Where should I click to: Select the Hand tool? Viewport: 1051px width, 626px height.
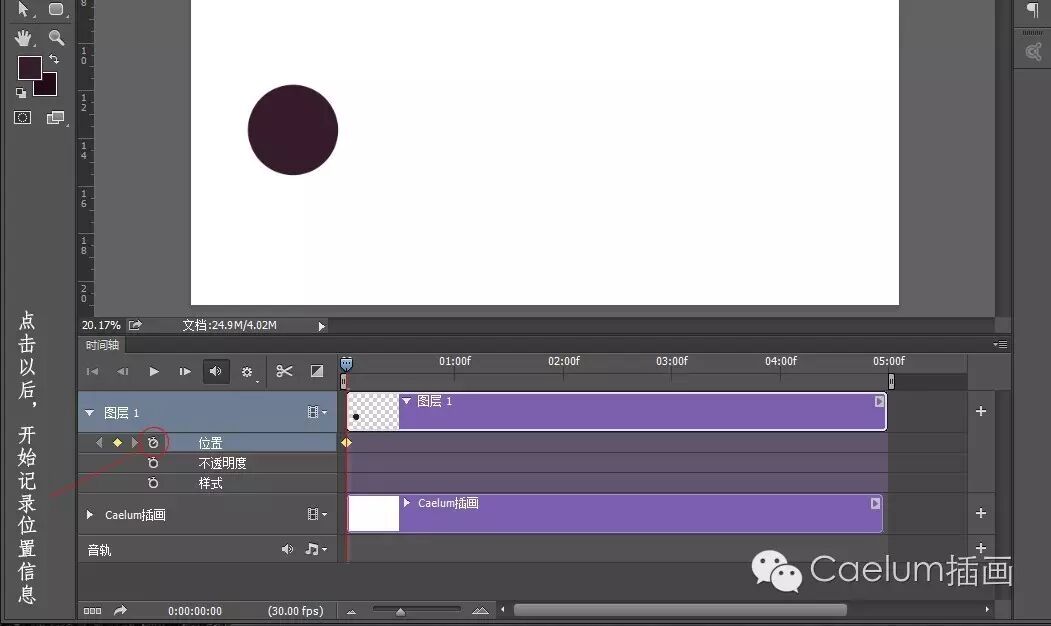click(24, 38)
